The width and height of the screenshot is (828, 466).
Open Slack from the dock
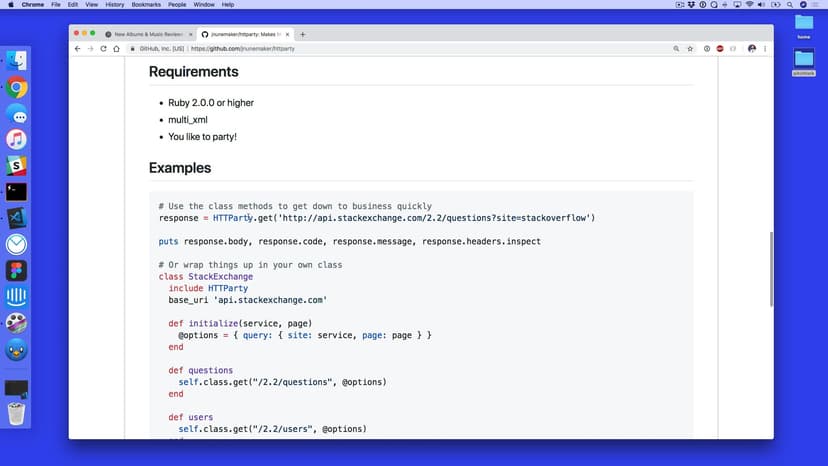tap(16, 166)
